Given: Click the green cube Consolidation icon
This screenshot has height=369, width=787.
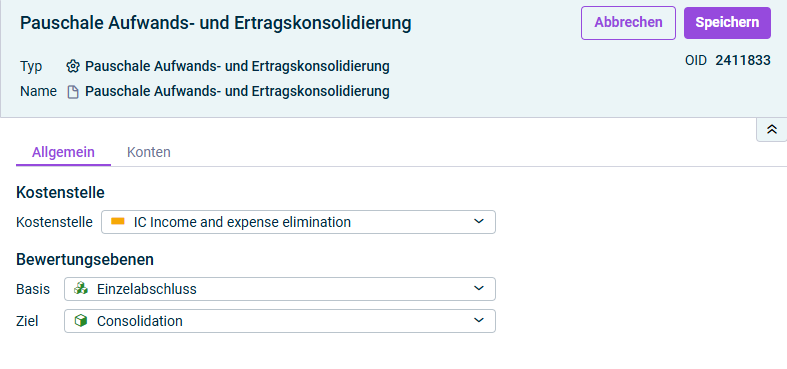Looking at the screenshot, I should point(81,321).
